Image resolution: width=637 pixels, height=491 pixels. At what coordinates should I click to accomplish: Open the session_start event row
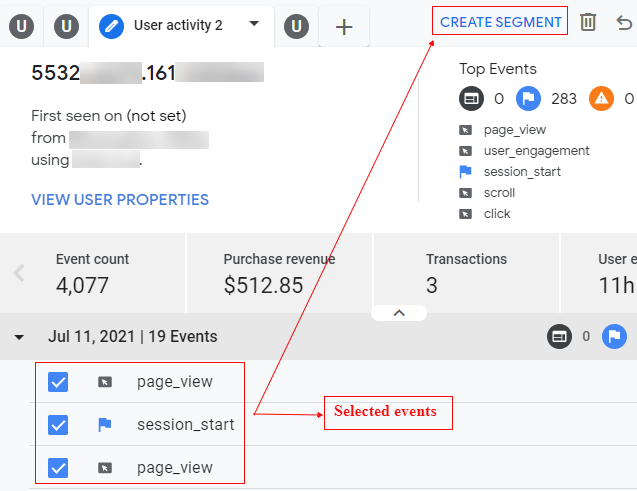[333, 424]
